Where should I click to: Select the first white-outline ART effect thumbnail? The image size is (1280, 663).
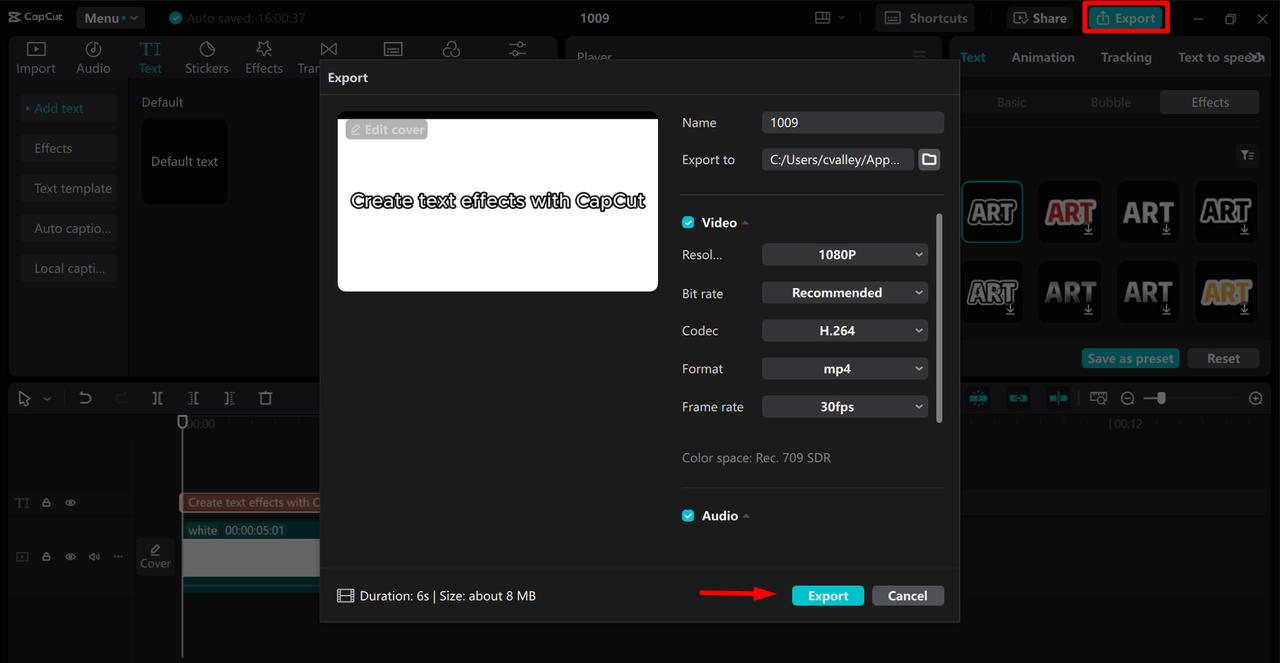click(x=992, y=212)
